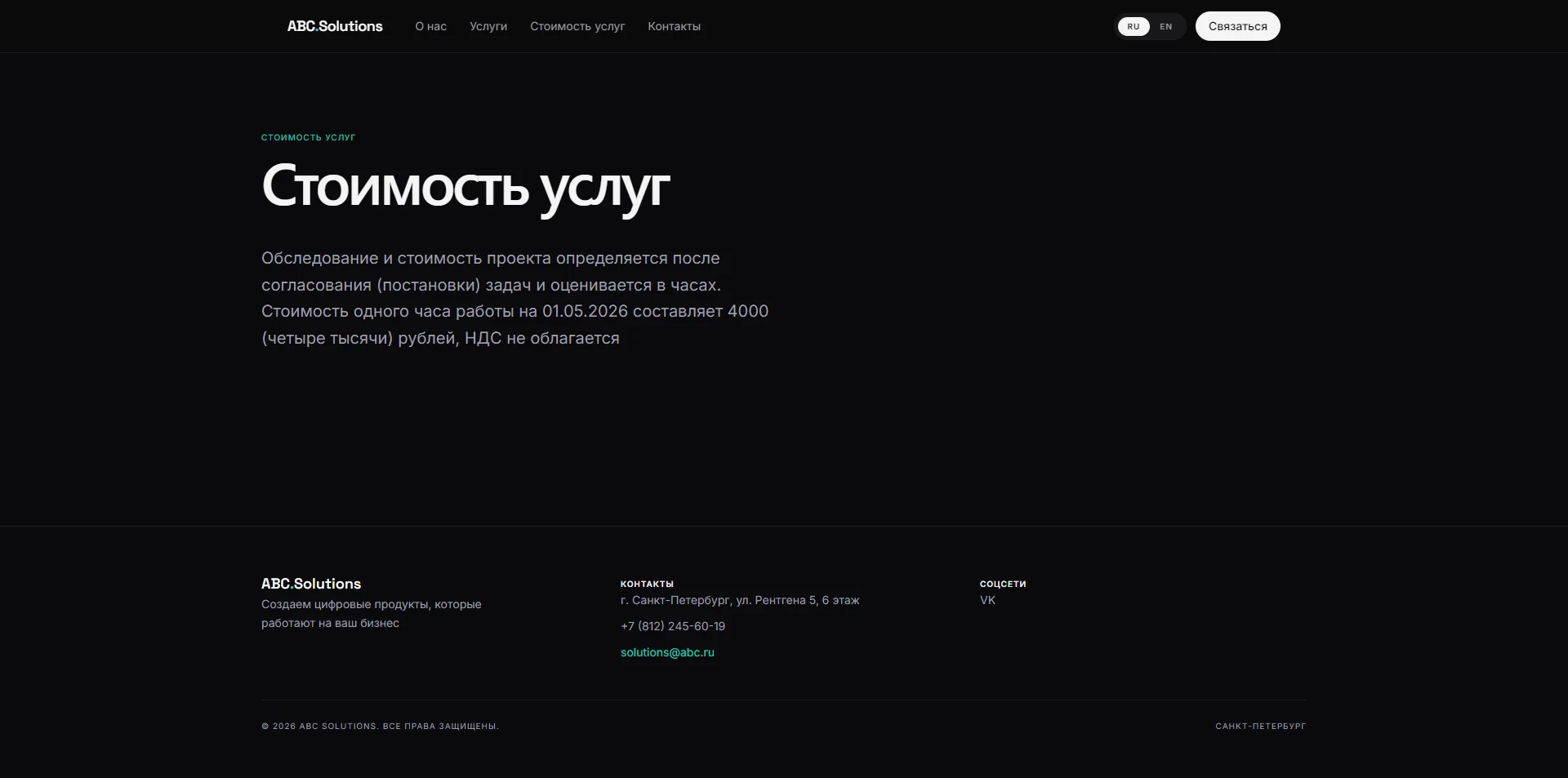Open the VK social link
The image size is (1568, 778).
987,600
